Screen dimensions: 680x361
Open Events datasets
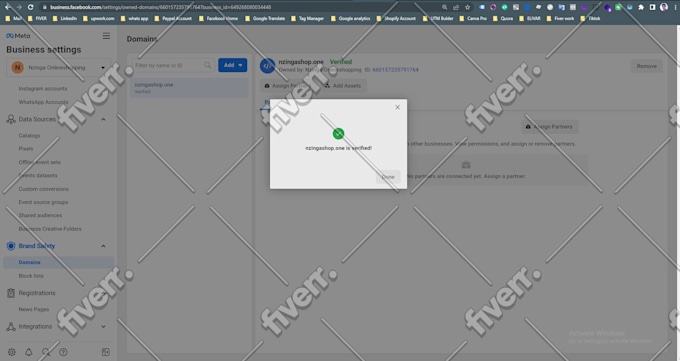click(x=38, y=175)
